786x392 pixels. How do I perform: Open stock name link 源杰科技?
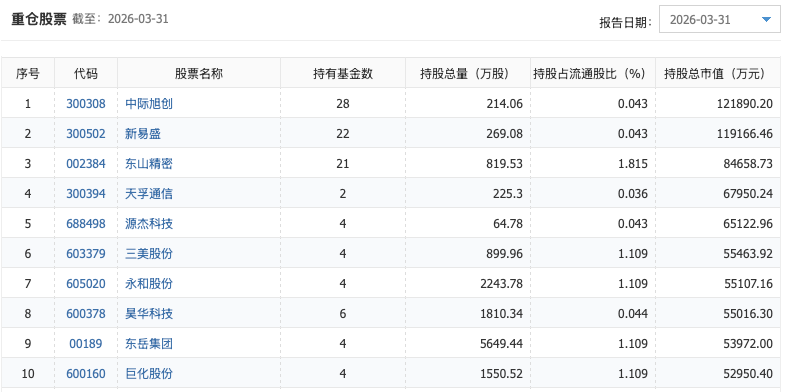(149, 224)
